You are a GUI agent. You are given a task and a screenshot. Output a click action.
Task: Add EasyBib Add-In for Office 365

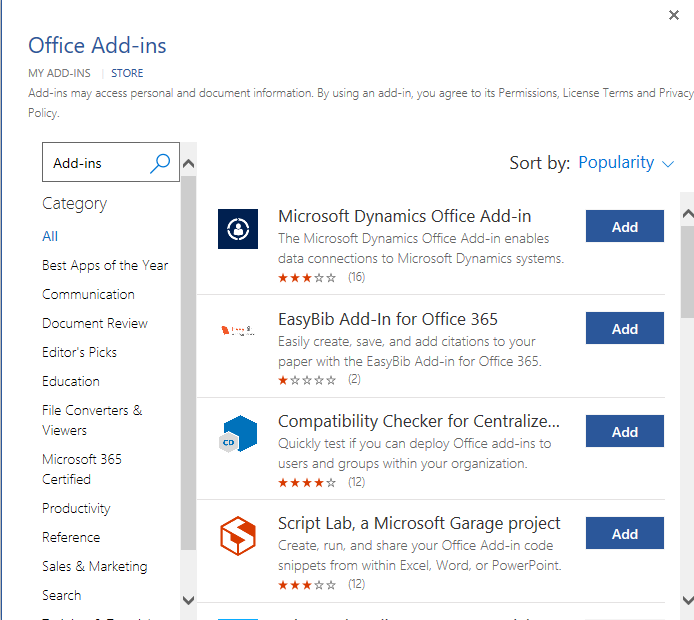624,329
